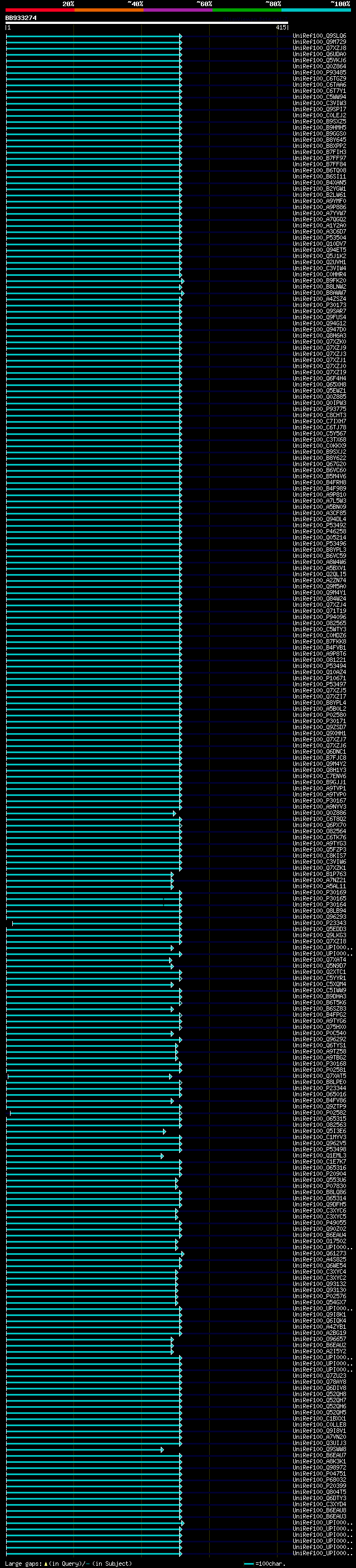Select hit label UniRef100_C0LEJ2

[319, 115]
